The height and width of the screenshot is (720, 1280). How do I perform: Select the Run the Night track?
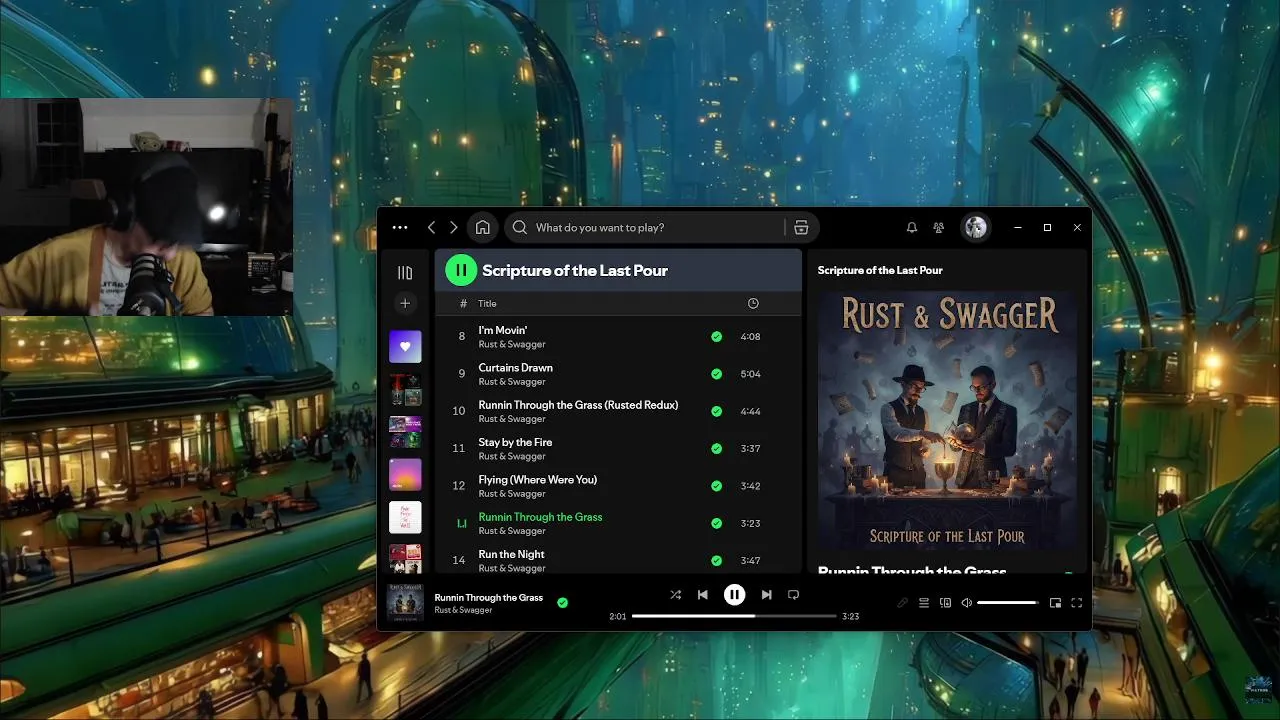click(618, 560)
